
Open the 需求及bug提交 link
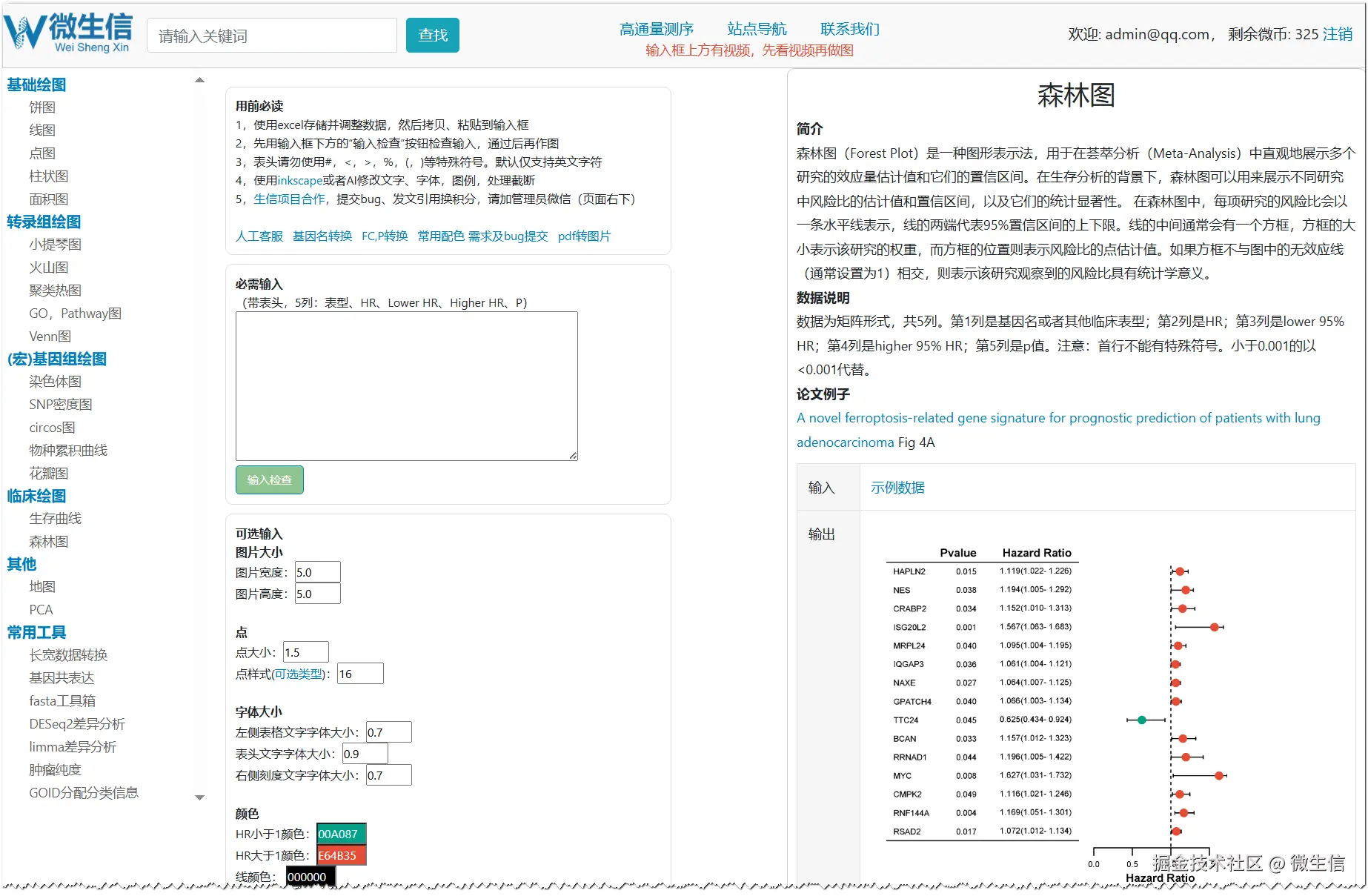coord(508,236)
